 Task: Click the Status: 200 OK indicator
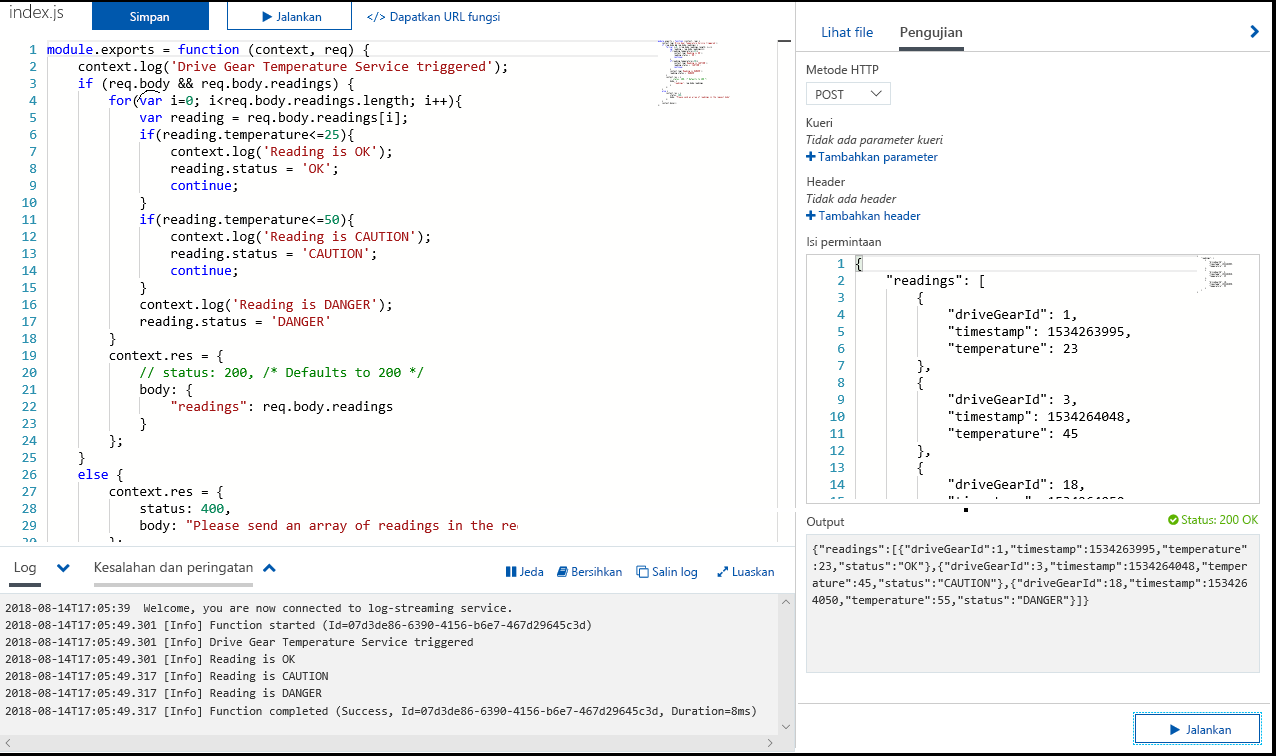click(x=1213, y=521)
